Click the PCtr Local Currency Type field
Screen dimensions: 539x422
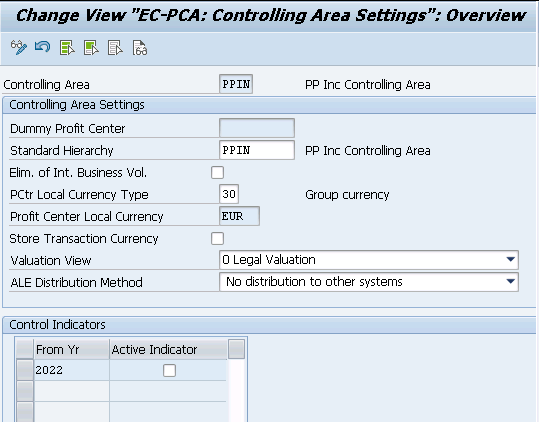[x=229, y=194]
